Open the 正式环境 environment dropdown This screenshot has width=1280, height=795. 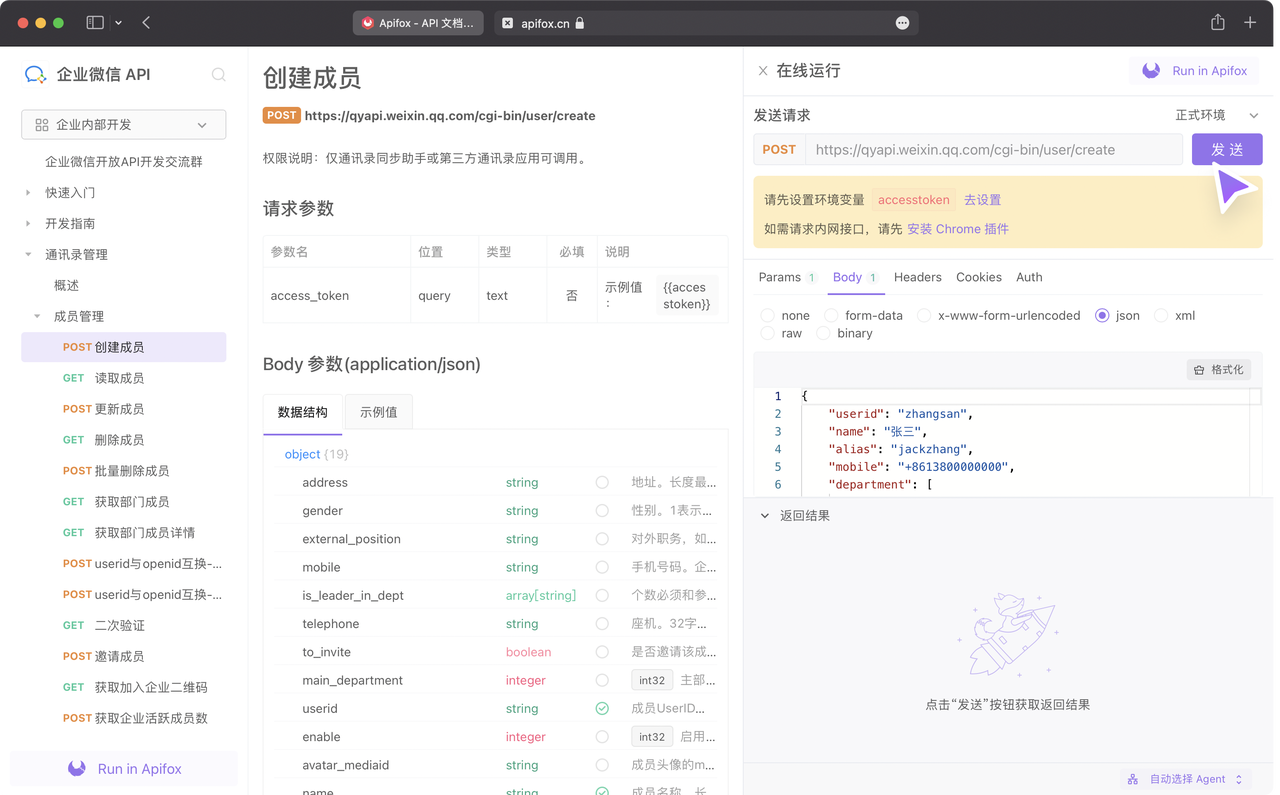point(1216,115)
